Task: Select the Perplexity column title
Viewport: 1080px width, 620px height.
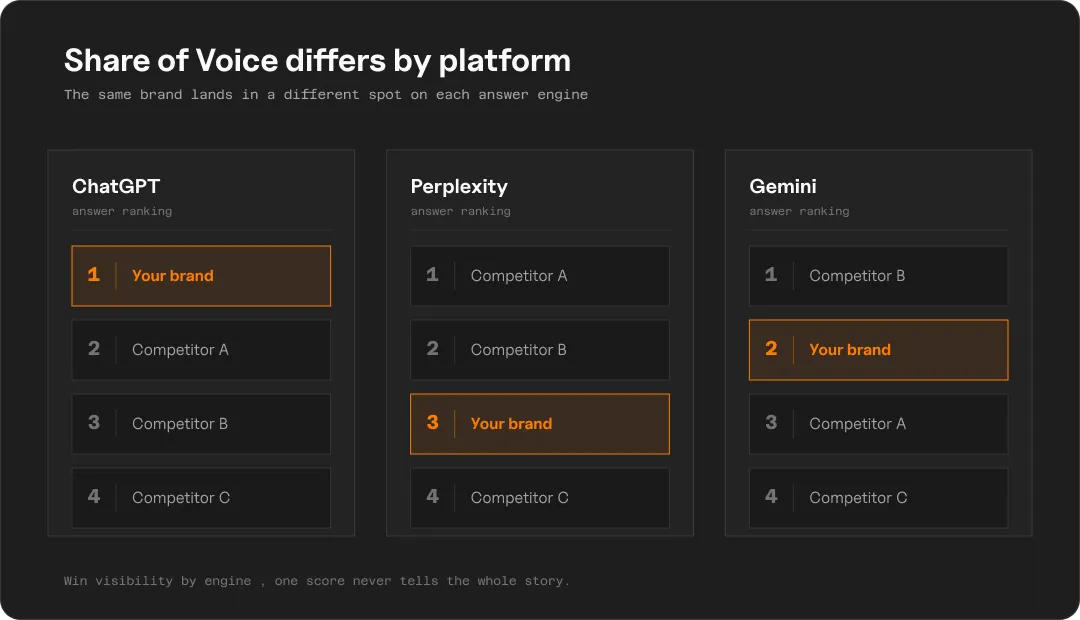Action: pos(459,187)
